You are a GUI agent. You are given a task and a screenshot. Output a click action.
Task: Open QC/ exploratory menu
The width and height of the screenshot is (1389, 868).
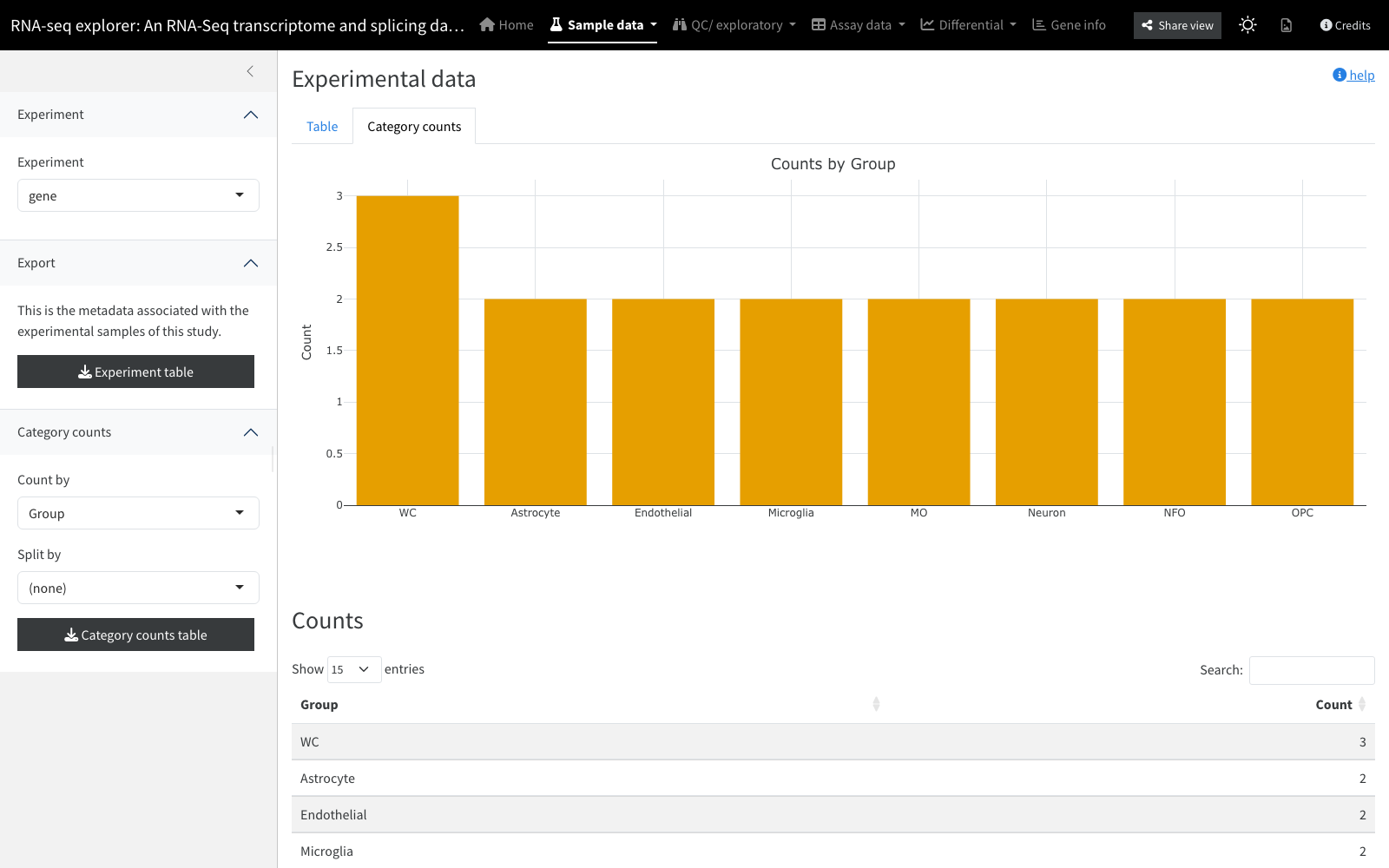(734, 25)
